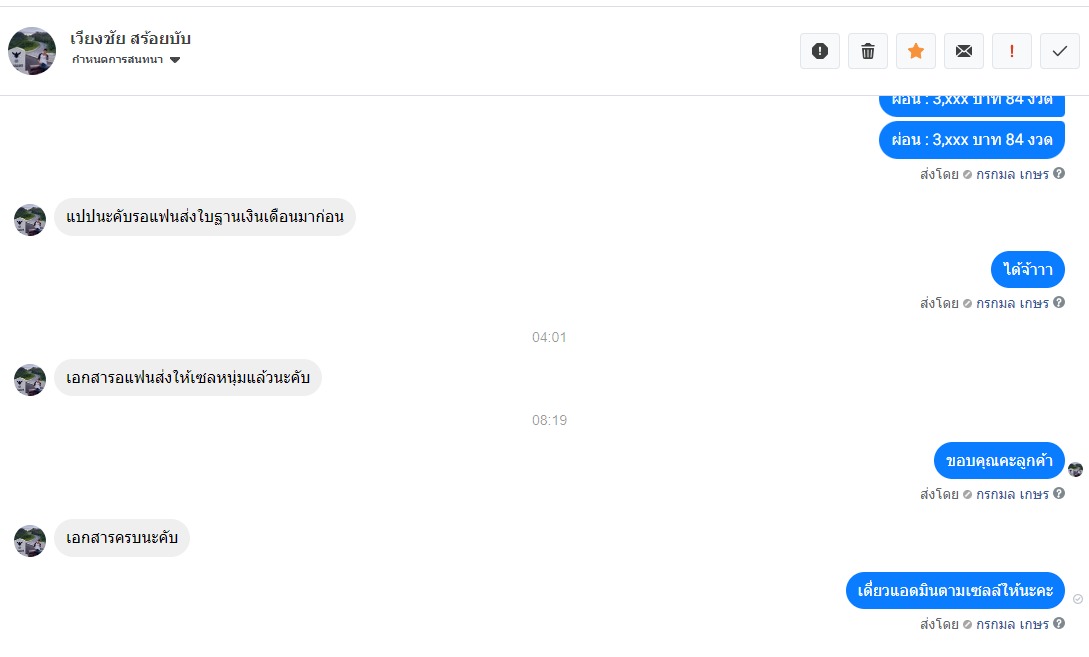Click the 08:19 timestamp divider
1089x657 pixels.
point(549,420)
